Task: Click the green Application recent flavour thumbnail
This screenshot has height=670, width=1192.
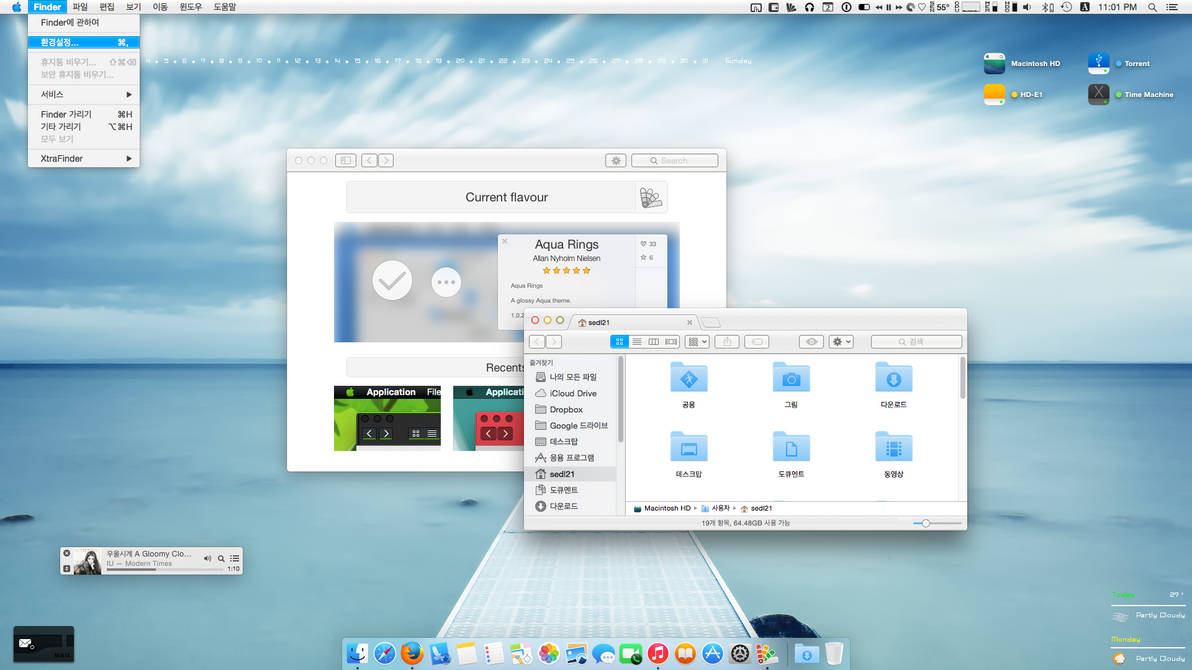Action: click(387, 418)
